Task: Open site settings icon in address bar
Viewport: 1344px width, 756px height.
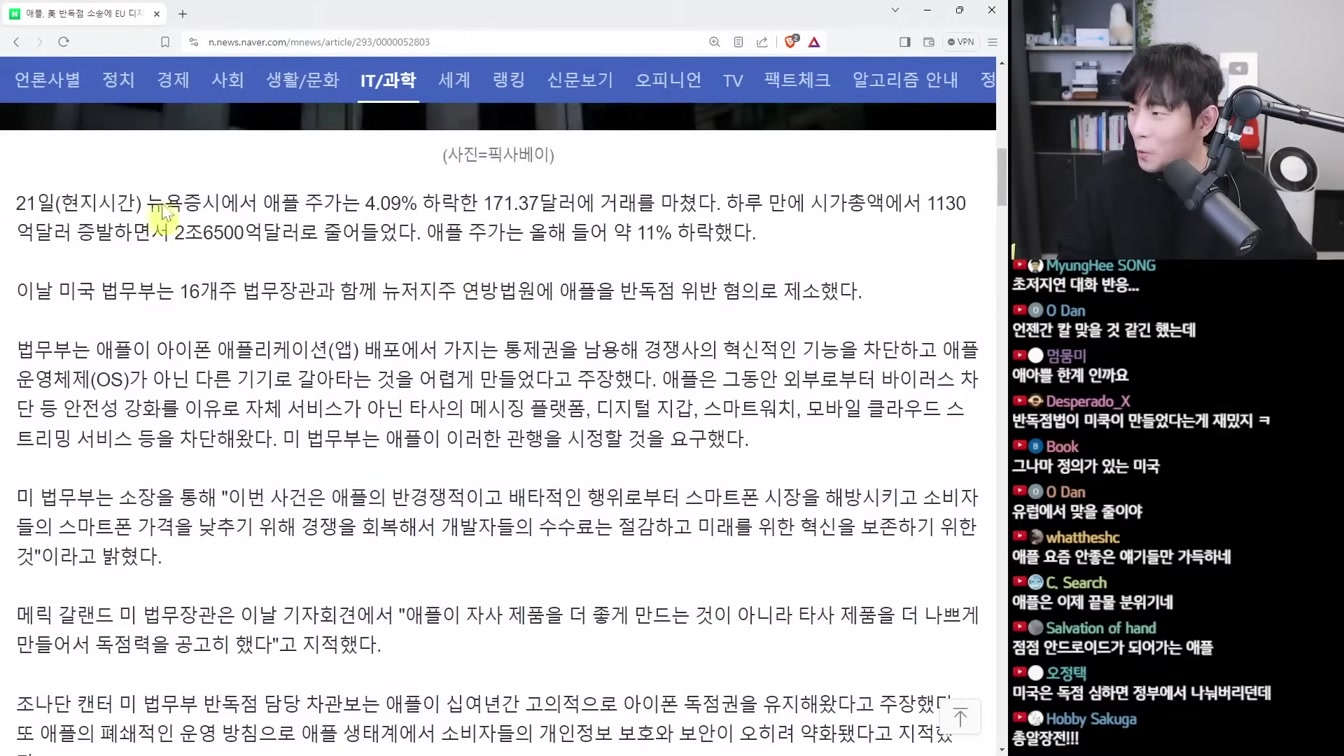Action: [x=193, y=42]
